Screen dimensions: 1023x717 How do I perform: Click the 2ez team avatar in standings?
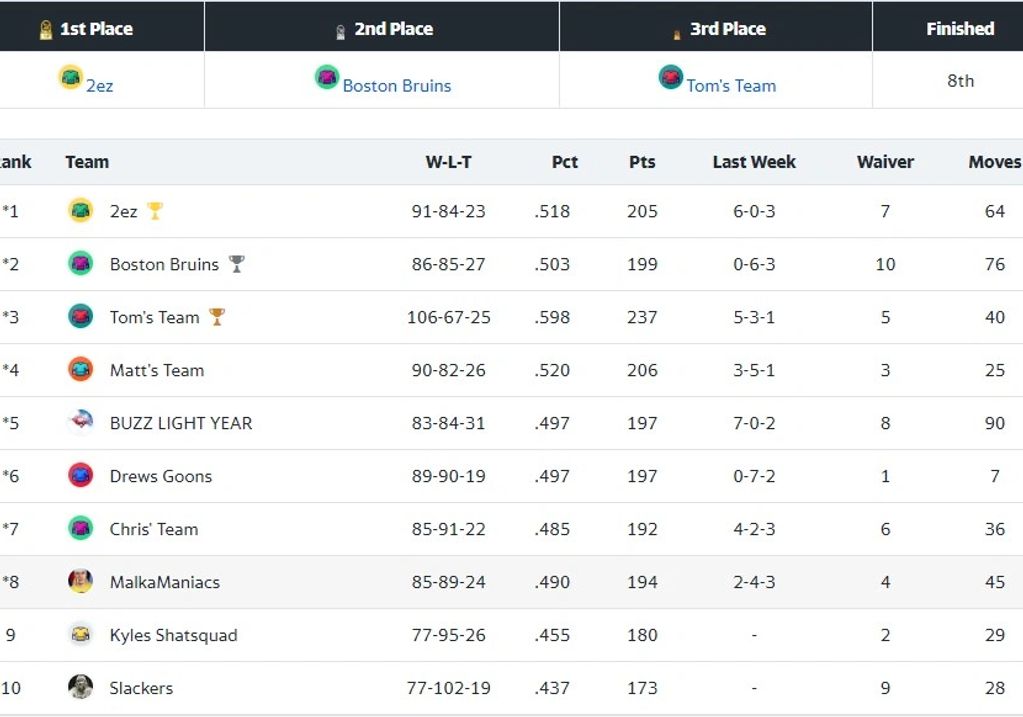80,211
